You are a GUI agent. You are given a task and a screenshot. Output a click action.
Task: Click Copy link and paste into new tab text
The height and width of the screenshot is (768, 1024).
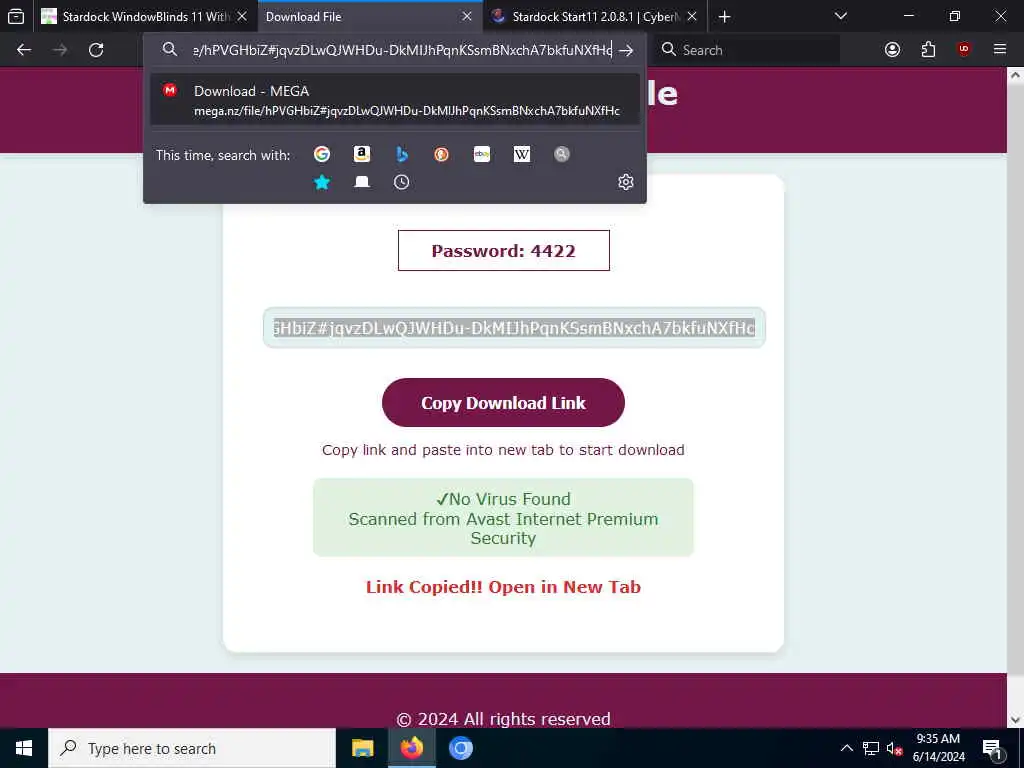503,450
